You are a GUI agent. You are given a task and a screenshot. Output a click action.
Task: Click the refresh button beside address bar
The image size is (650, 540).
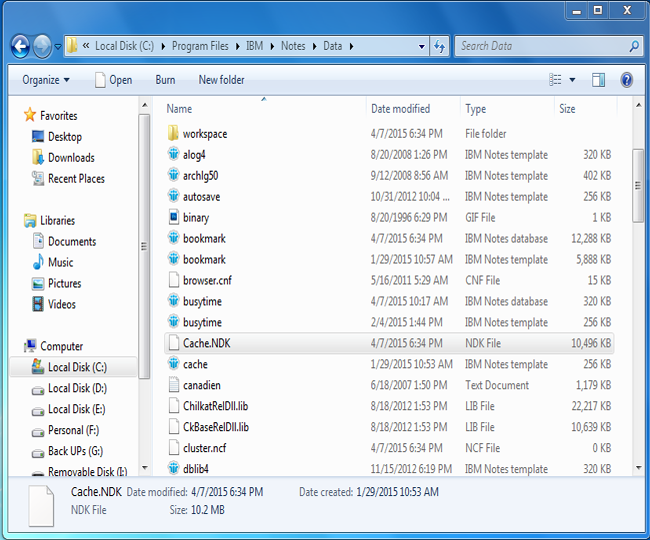439,46
